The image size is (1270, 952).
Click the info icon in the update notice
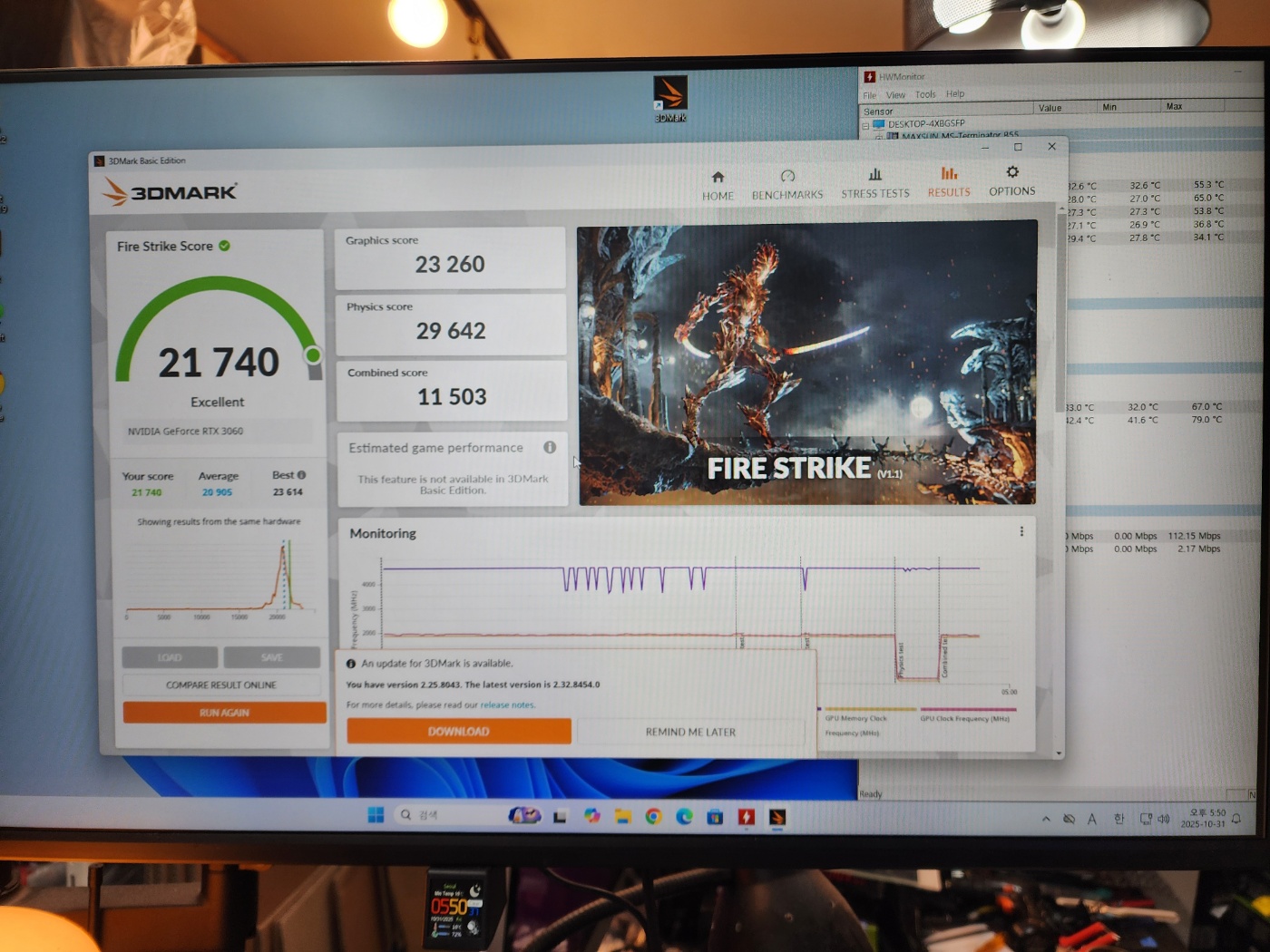pyautogui.click(x=351, y=664)
